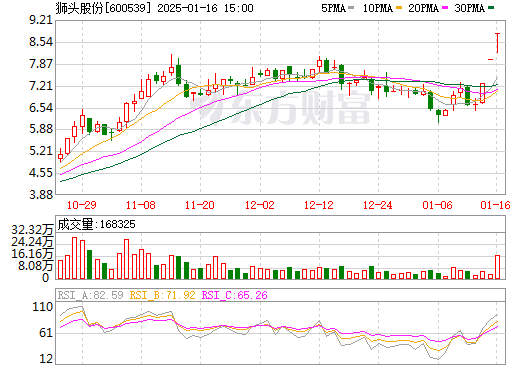
Task: Click the price axis label 5.21
Action: pyautogui.click(x=41, y=151)
